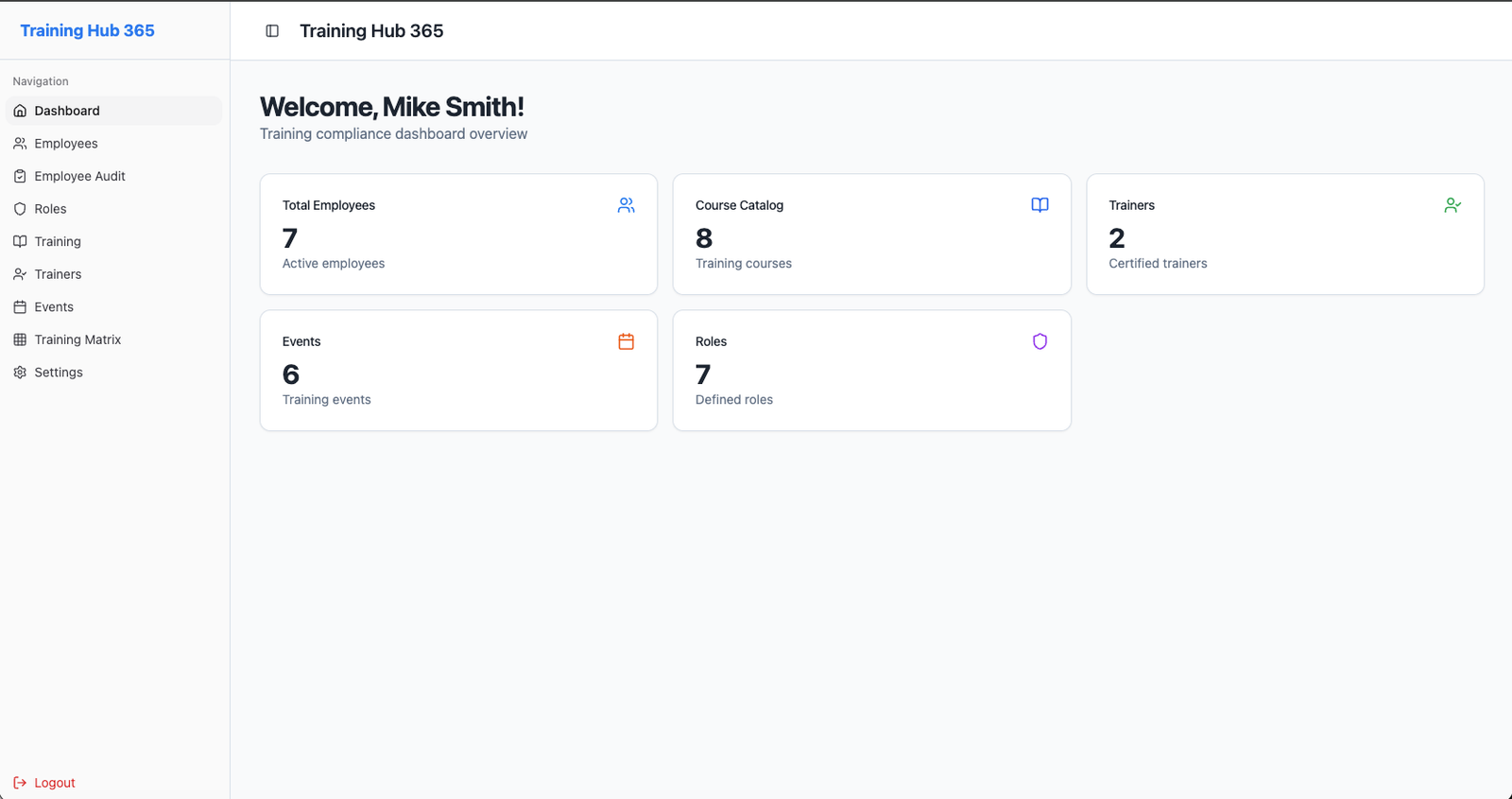Click the orange calendar icon on Events card
Screen dimensions: 1512x799
626,341
